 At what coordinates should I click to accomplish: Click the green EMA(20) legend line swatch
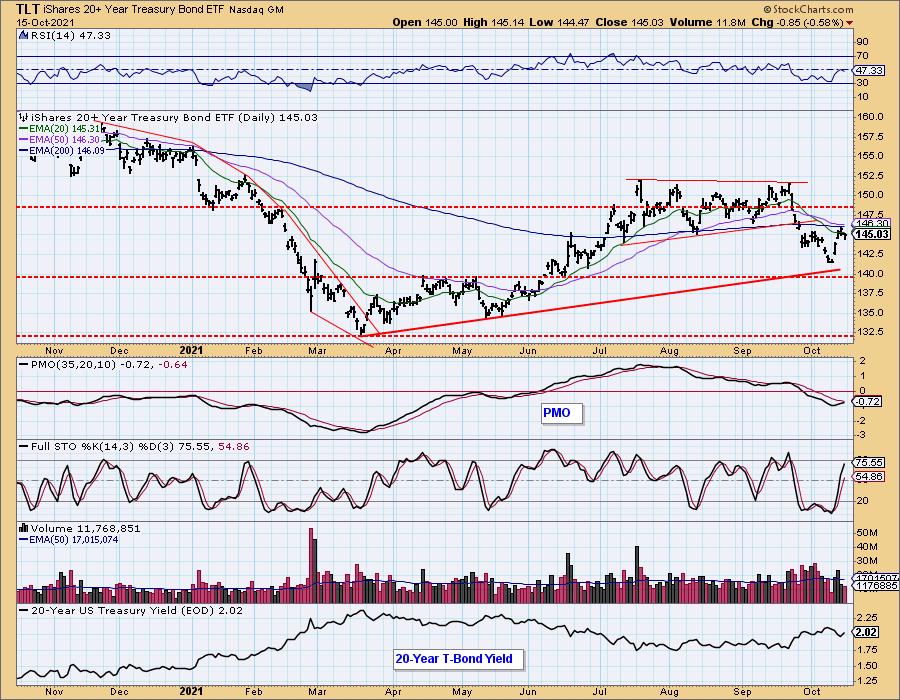[24, 129]
